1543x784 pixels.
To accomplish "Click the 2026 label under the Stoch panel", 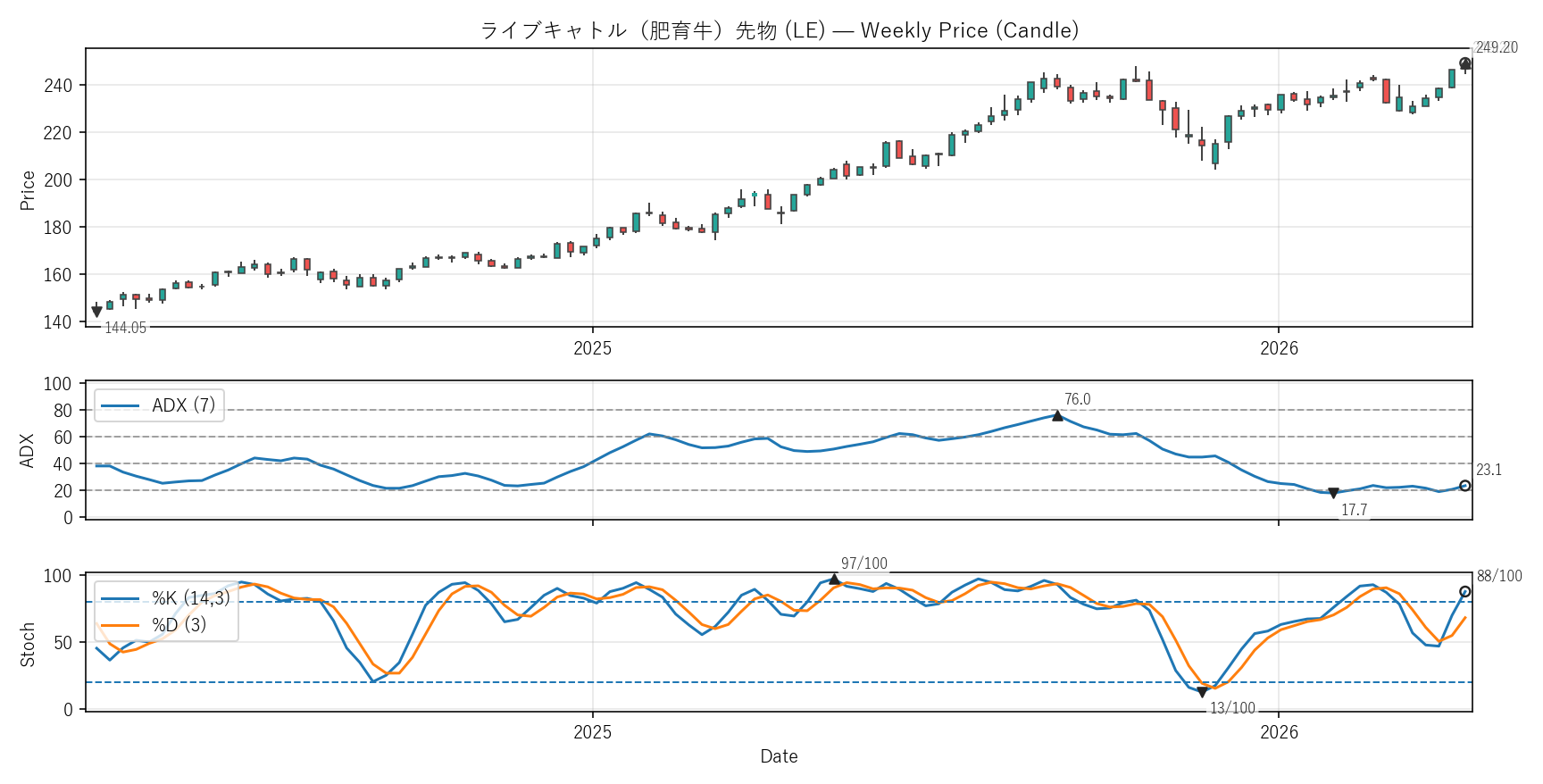I will tap(1278, 732).
